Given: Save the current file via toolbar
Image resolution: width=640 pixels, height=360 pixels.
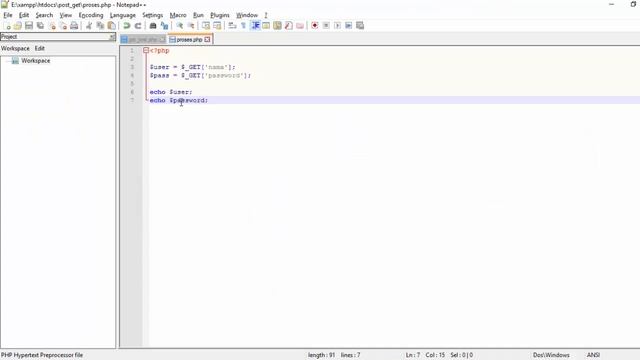Looking at the screenshot, I should (29, 26).
